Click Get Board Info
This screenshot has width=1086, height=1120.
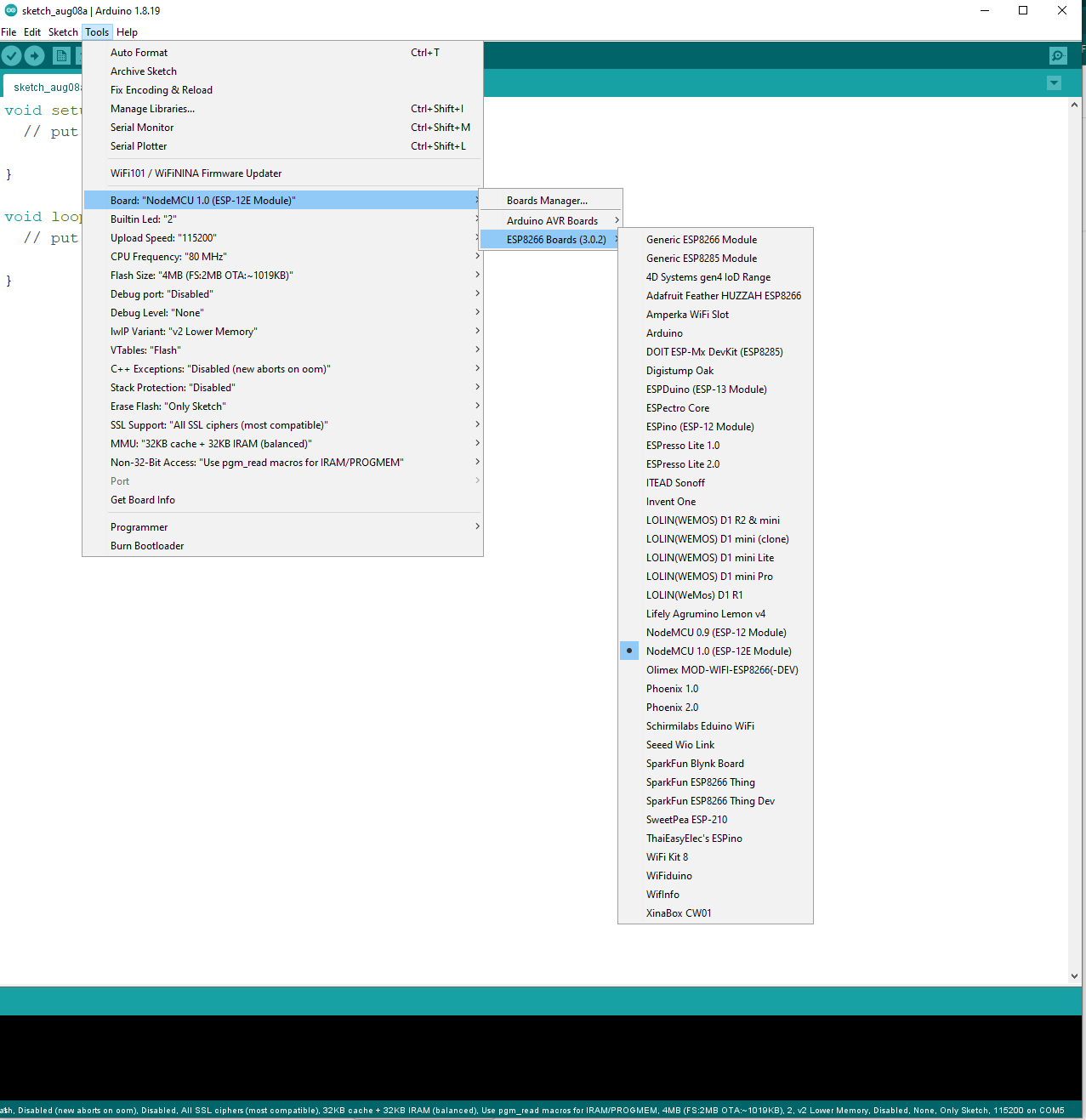click(x=282, y=500)
